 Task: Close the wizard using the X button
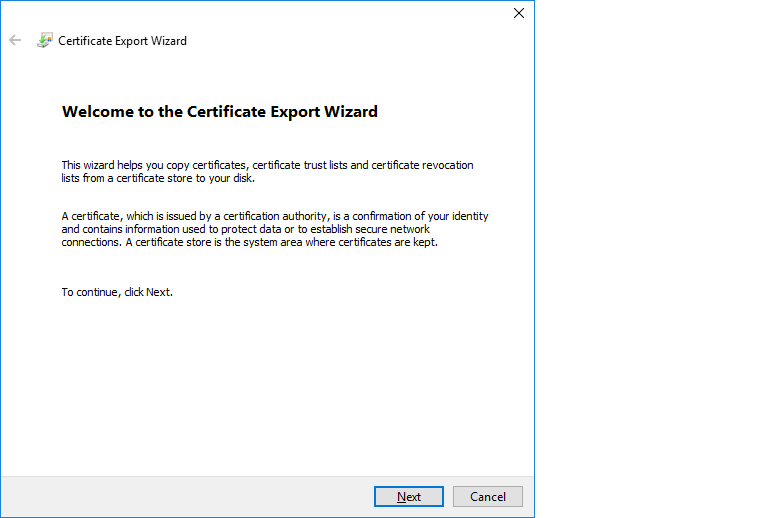[518, 13]
